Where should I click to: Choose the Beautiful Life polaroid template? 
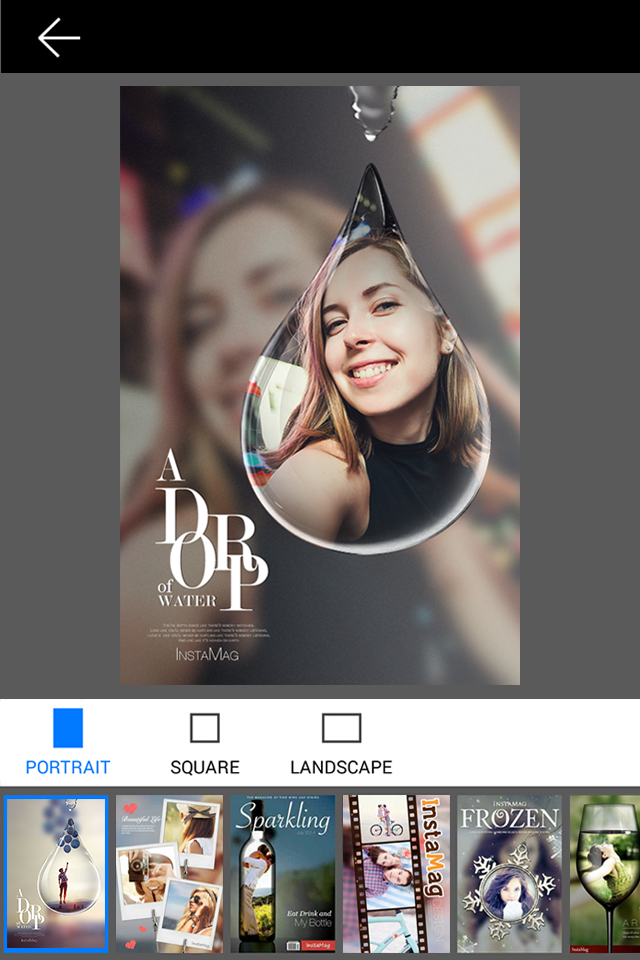tap(170, 874)
